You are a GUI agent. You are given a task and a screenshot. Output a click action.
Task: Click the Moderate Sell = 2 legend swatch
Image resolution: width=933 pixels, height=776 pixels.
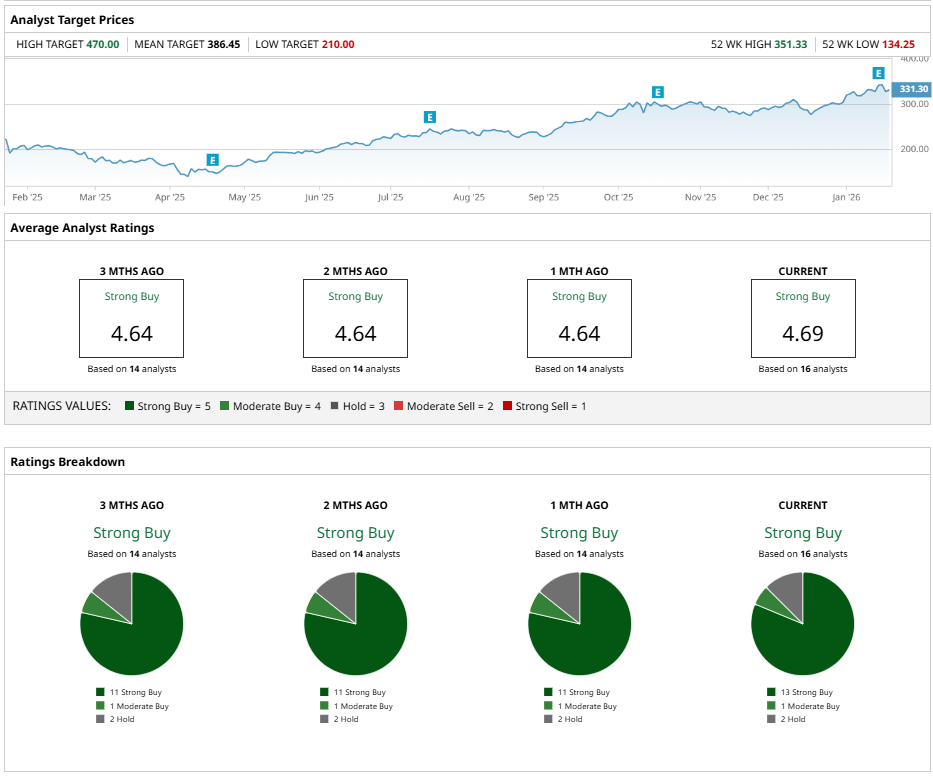click(399, 406)
